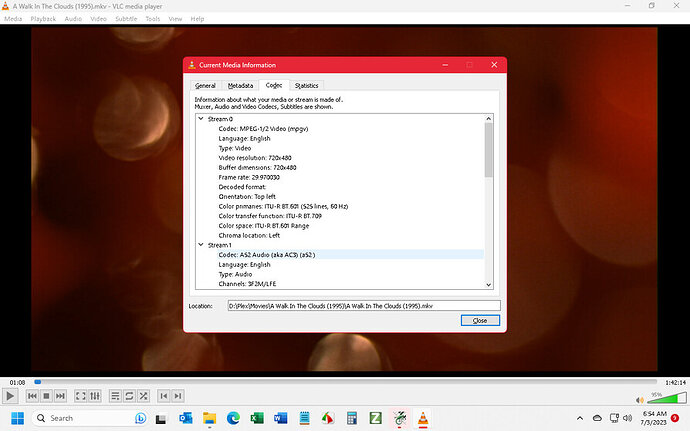
Task: Open Calculator from the taskbar
Action: 352,418
